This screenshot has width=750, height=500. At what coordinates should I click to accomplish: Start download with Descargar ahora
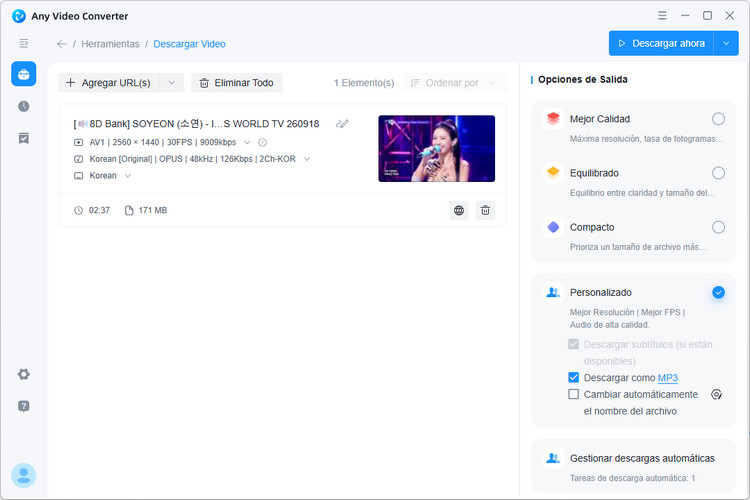point(661,44)
